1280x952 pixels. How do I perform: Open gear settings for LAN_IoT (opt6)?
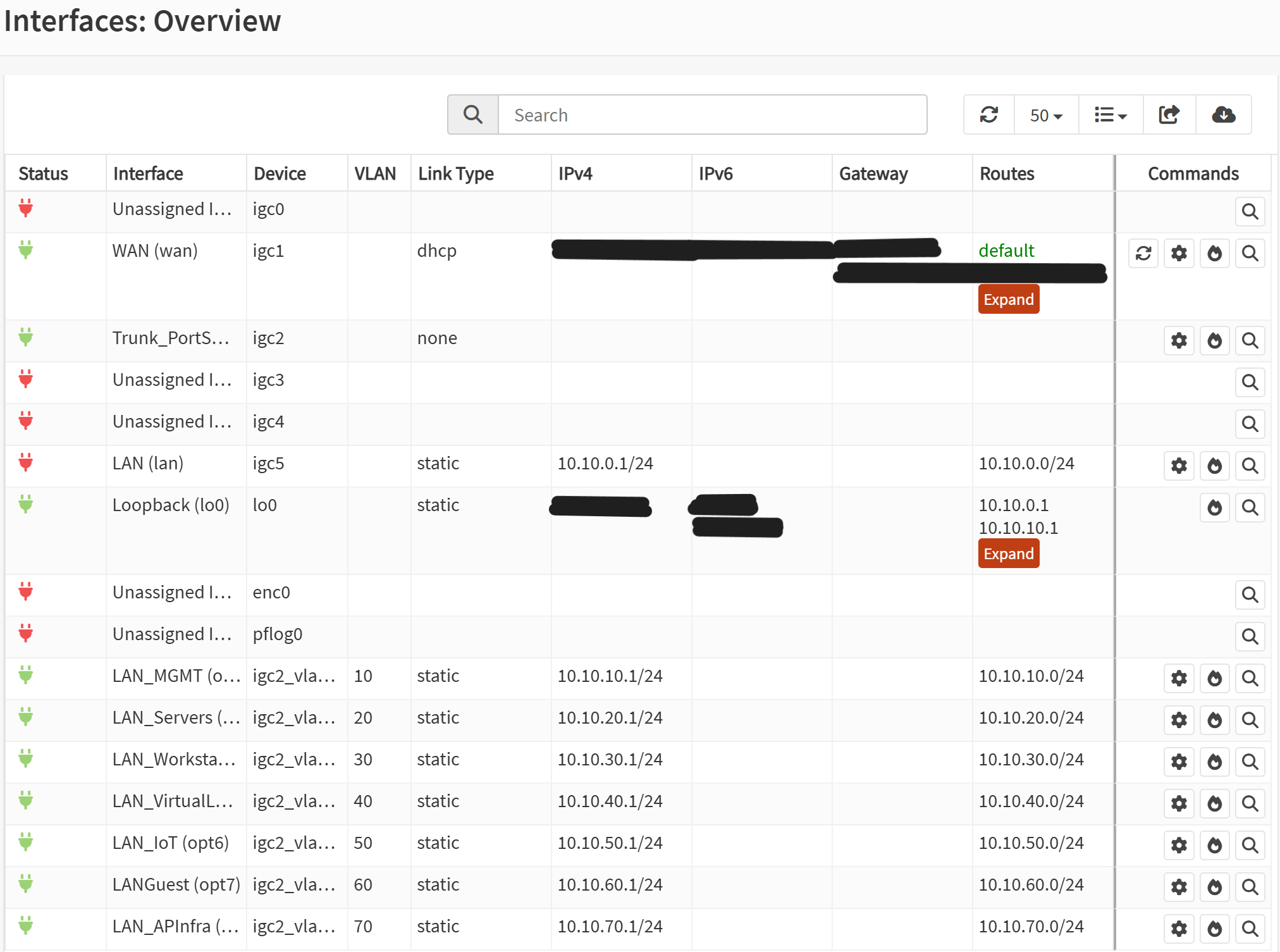pos(1179,846)
